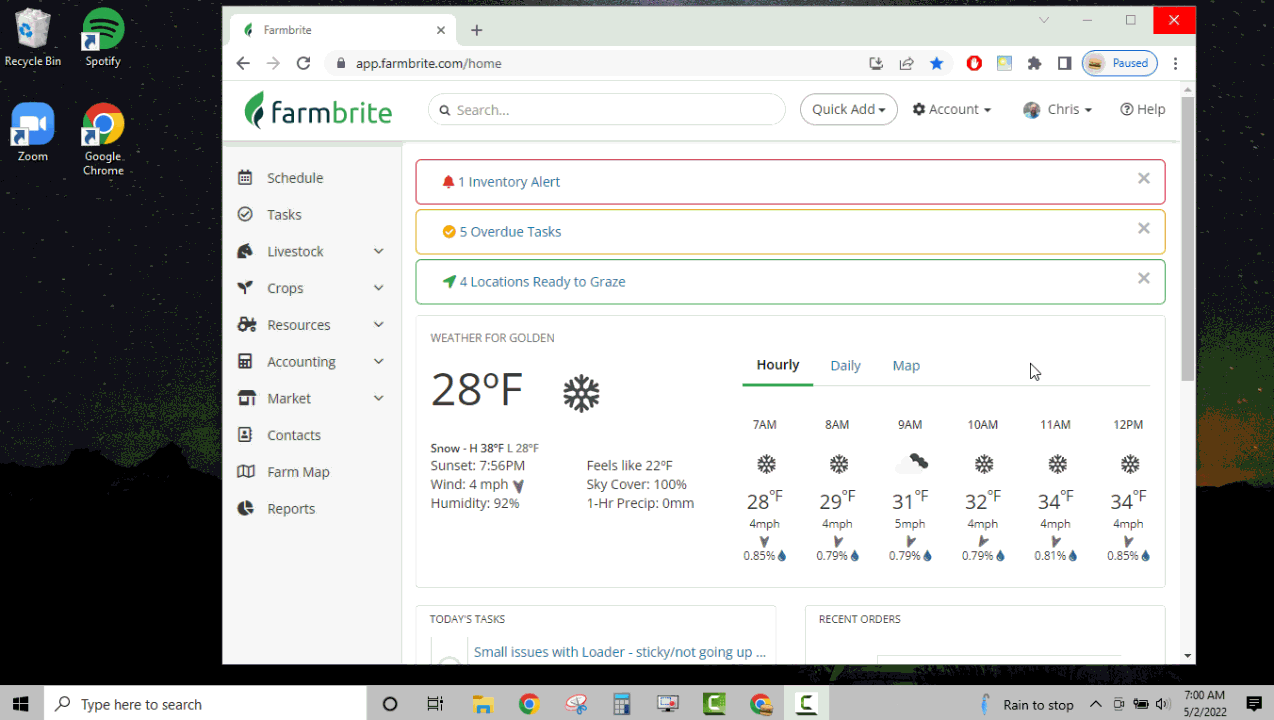
Task: Click the bookmark star in address bar
Action: 936,63
